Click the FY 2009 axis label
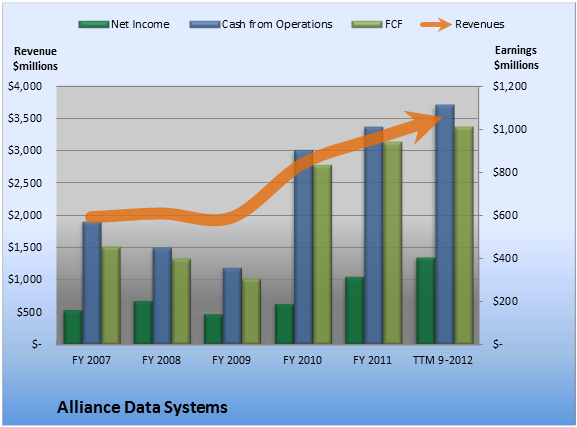This screenshot has width=577, height=427. (231, 360)
